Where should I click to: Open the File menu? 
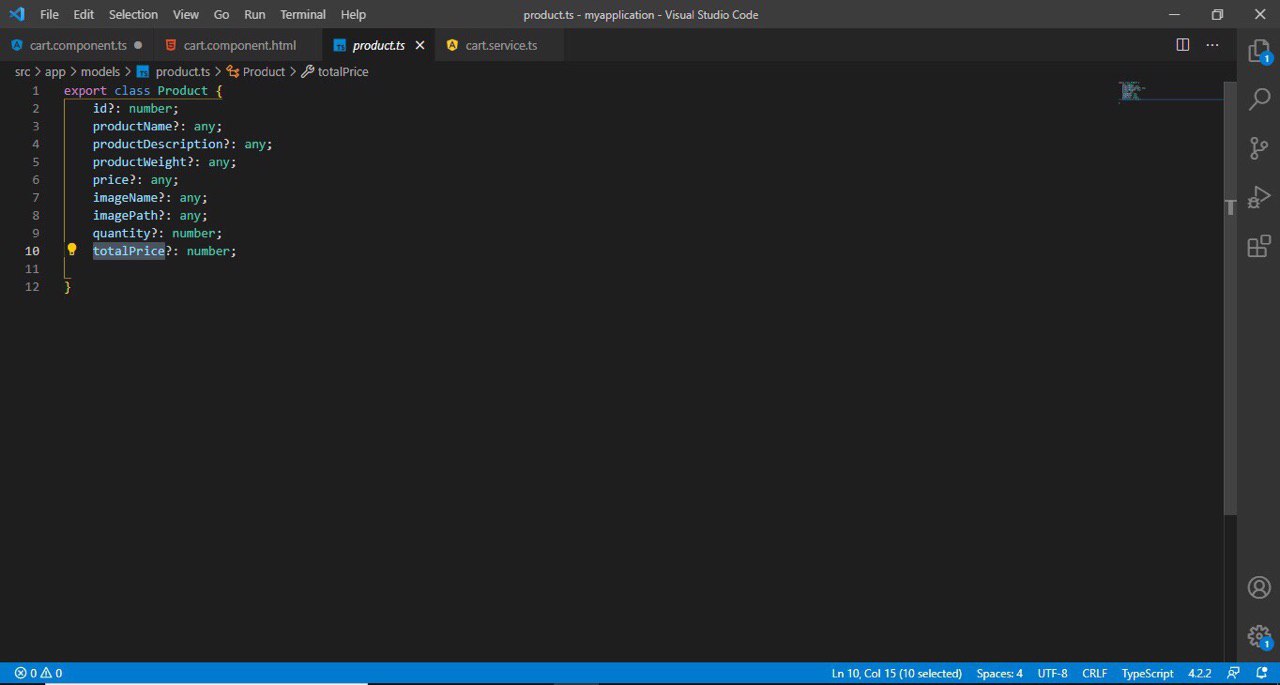coord(49,14)
